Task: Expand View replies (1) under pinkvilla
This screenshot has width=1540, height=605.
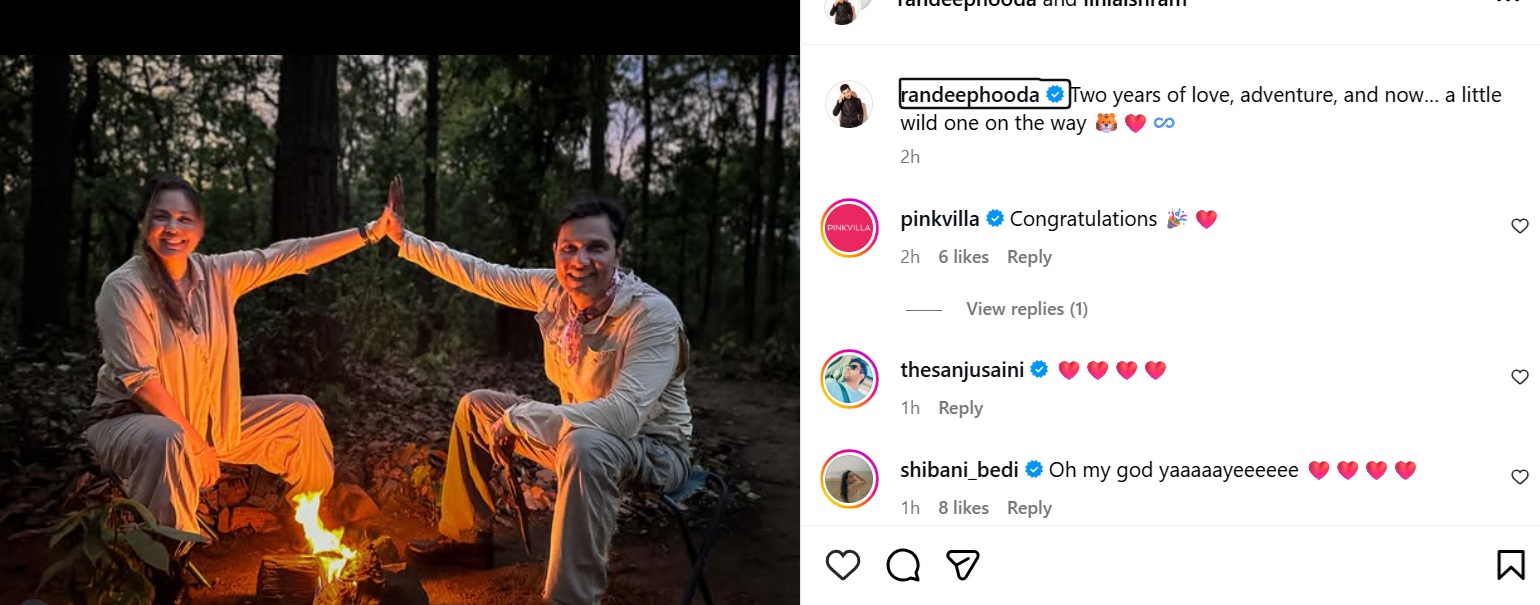Action: click(1026, 309)
